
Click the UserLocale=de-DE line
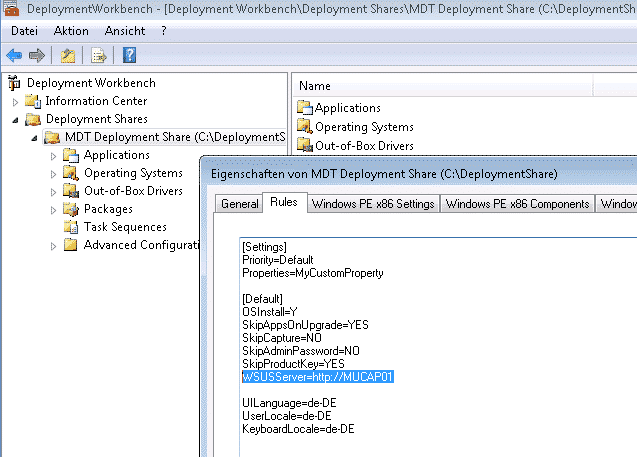[287, 416]
